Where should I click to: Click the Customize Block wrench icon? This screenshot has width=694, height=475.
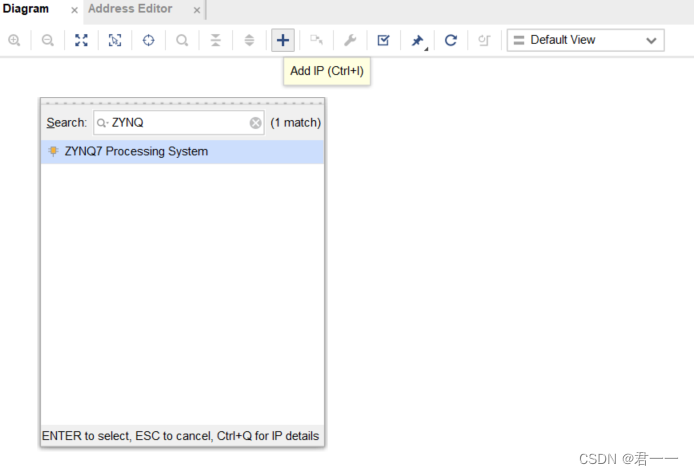tap(350, 40)
